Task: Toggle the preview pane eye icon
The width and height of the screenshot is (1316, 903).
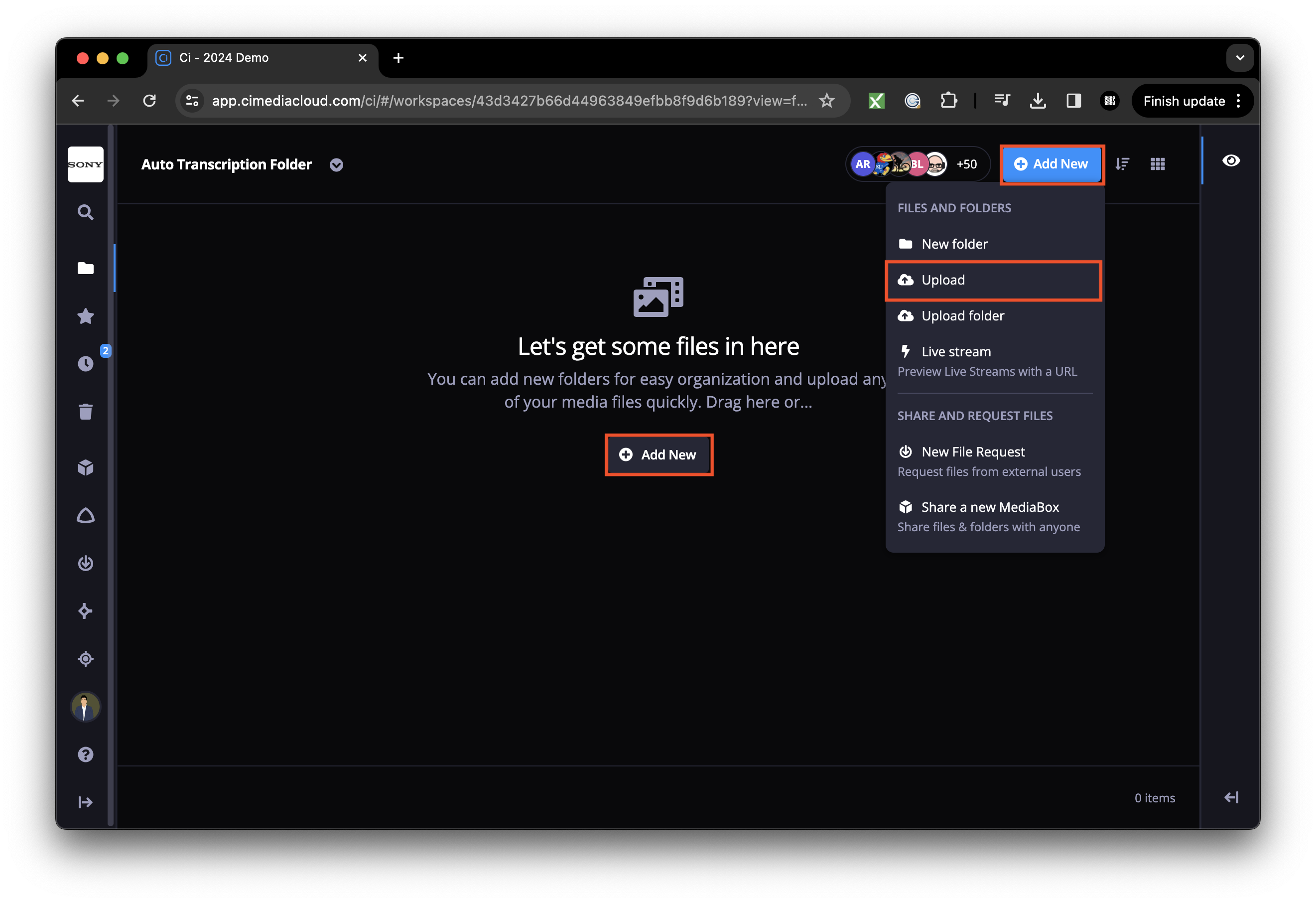Action: pos(1231,160)
